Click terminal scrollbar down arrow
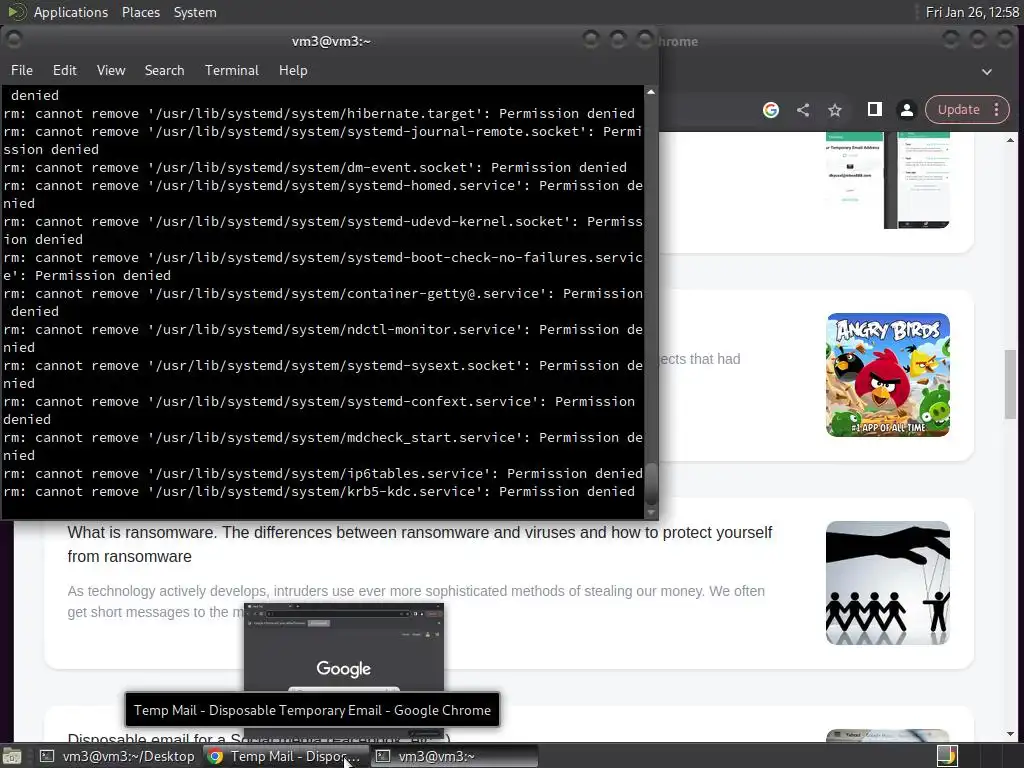The image size is (1024, 768). pos(650,513)
